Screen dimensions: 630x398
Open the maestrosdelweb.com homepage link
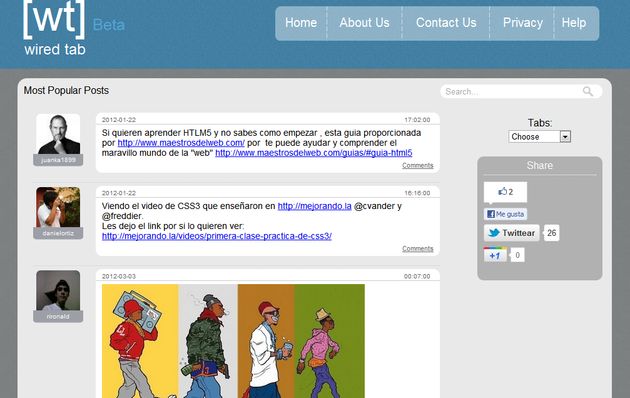181,143
